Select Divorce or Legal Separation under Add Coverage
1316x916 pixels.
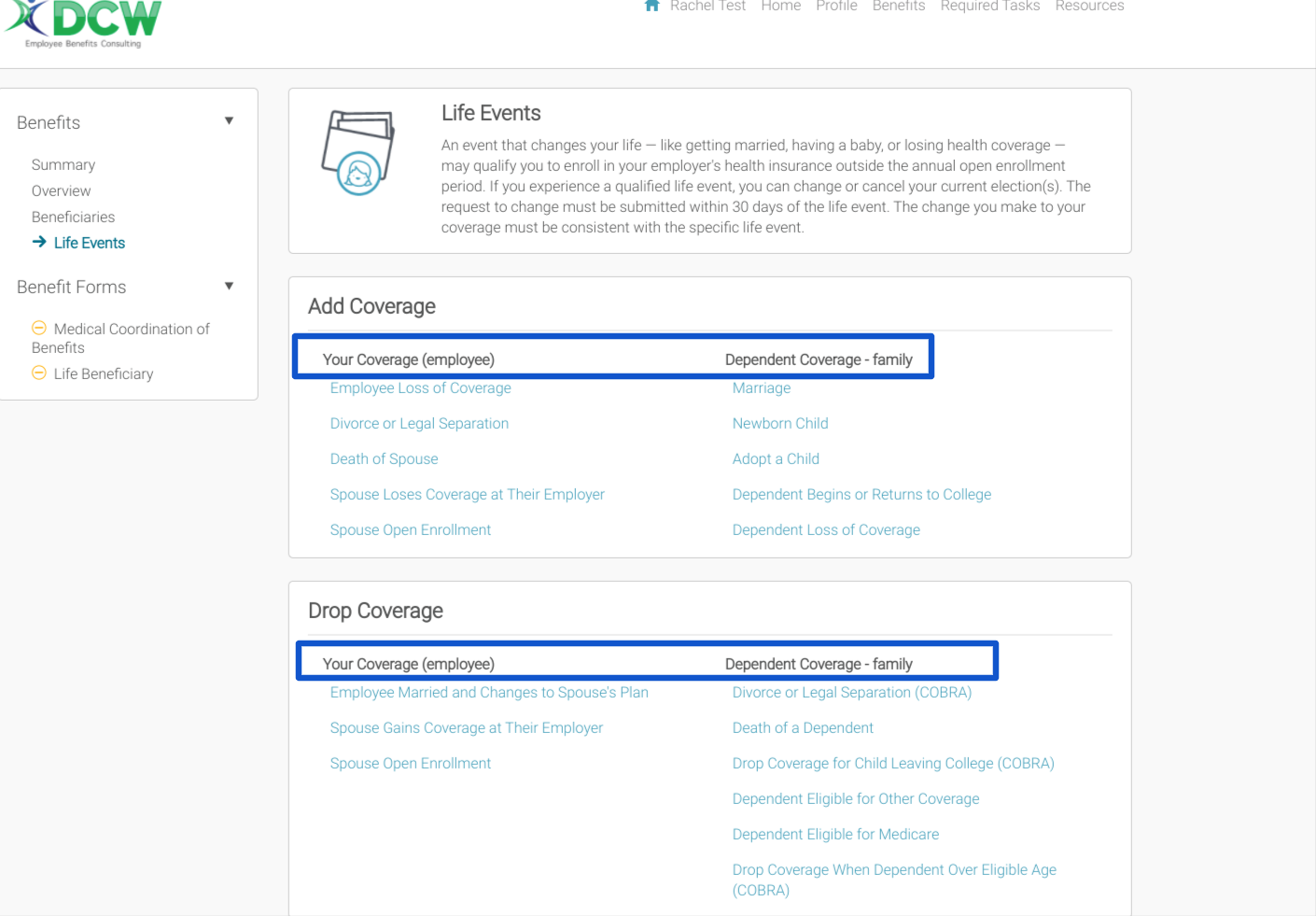point(420,423)
